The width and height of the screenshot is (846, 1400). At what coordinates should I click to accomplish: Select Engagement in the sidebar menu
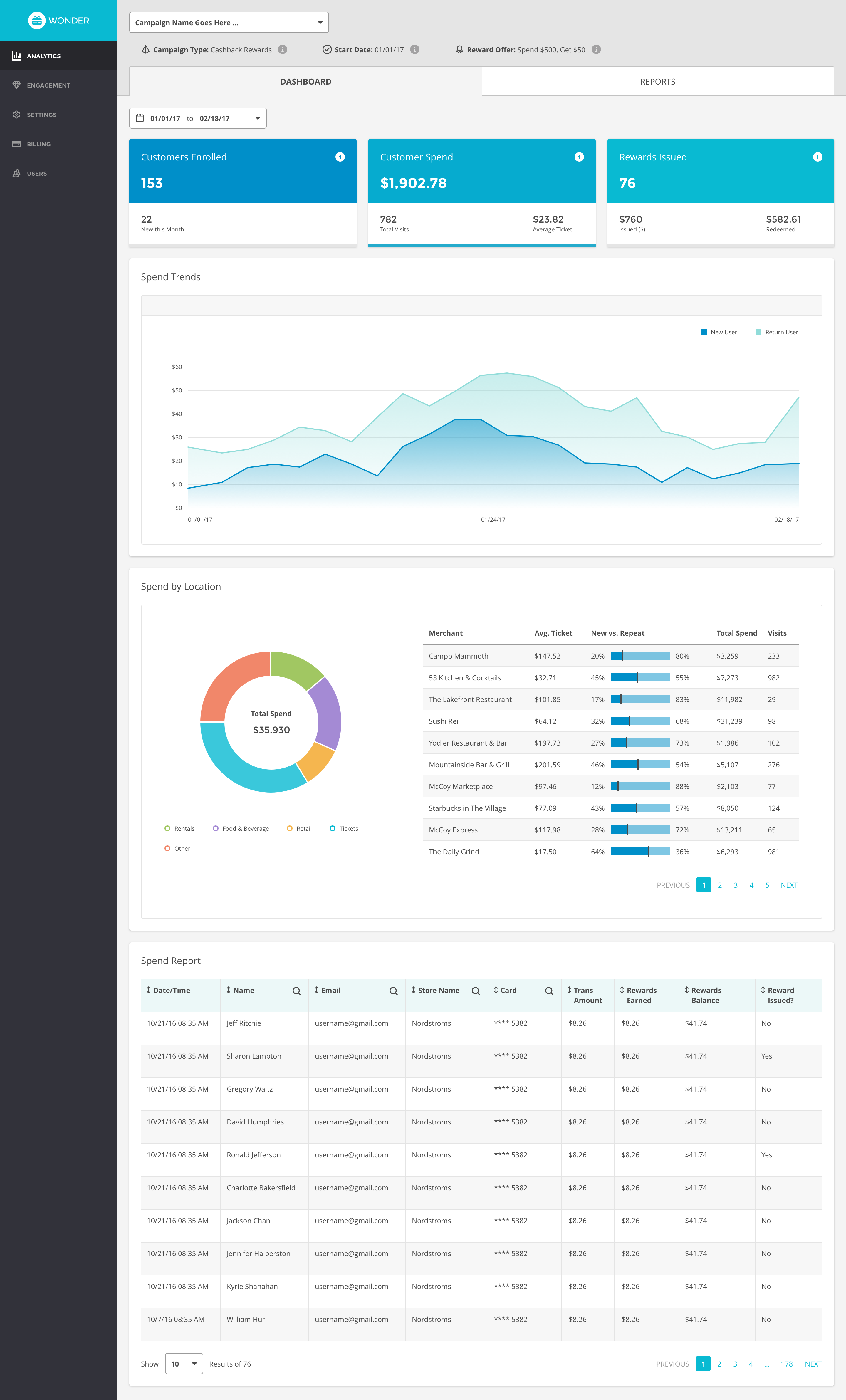(x=48, y=85)
